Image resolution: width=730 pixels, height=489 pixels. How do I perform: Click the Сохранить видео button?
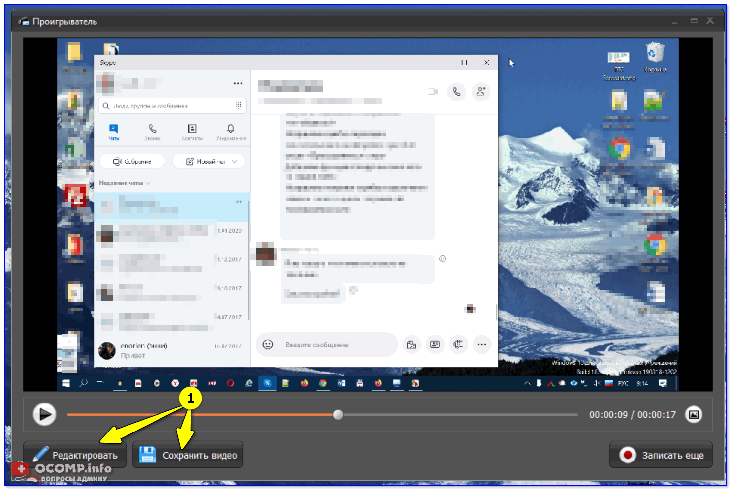[189, 455]
